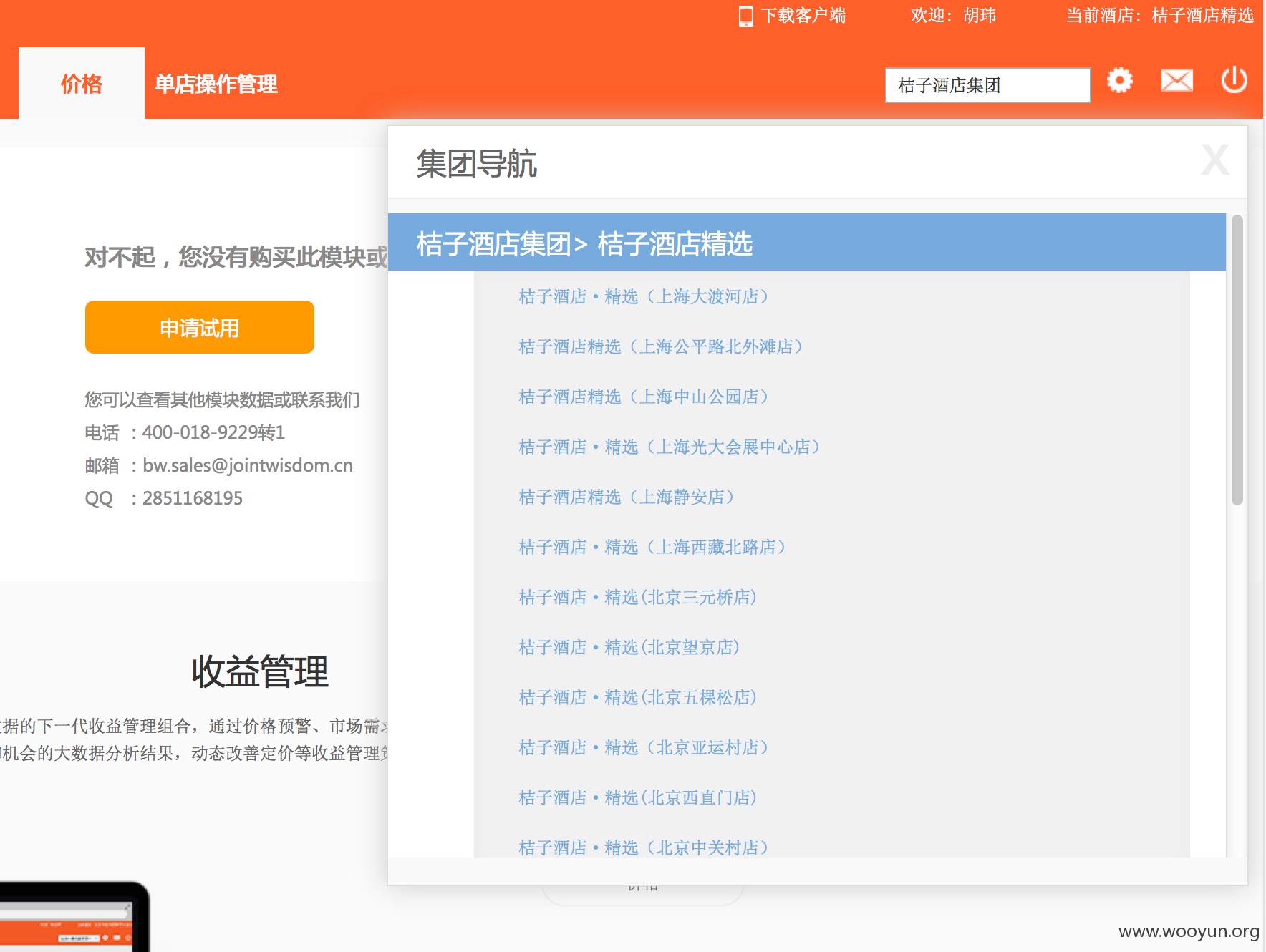Click the phone number 400-018-9229转1
Screen dimensions: 1266x952
tap(213, 432)
